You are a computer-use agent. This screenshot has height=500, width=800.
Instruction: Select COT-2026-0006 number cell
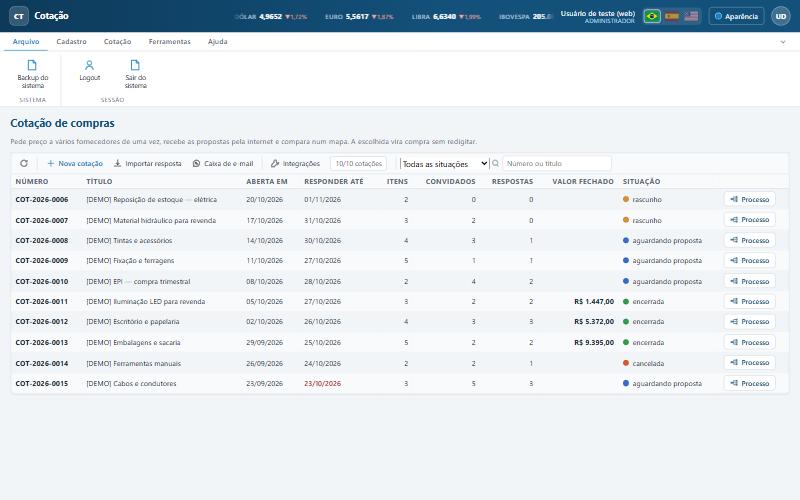42,199
